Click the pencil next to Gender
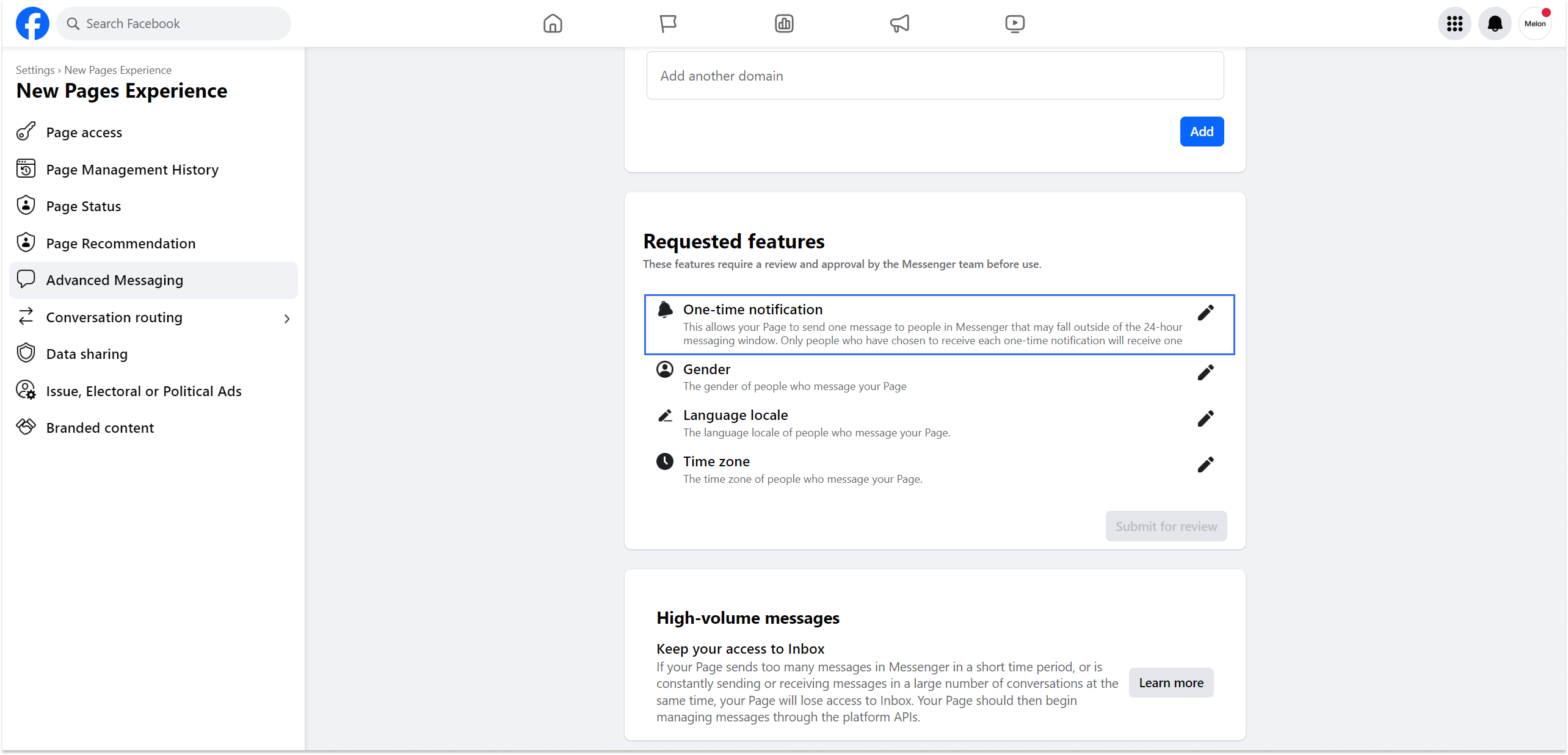This screenshot has height=755, width=1568. click(1205, 373)
